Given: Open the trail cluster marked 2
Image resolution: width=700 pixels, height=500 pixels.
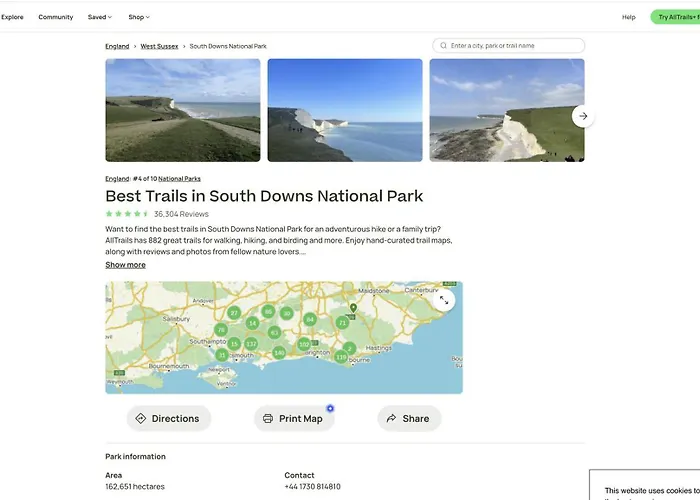Looking at the screenshot, I should pyautogui.click(x=350, y=348).
